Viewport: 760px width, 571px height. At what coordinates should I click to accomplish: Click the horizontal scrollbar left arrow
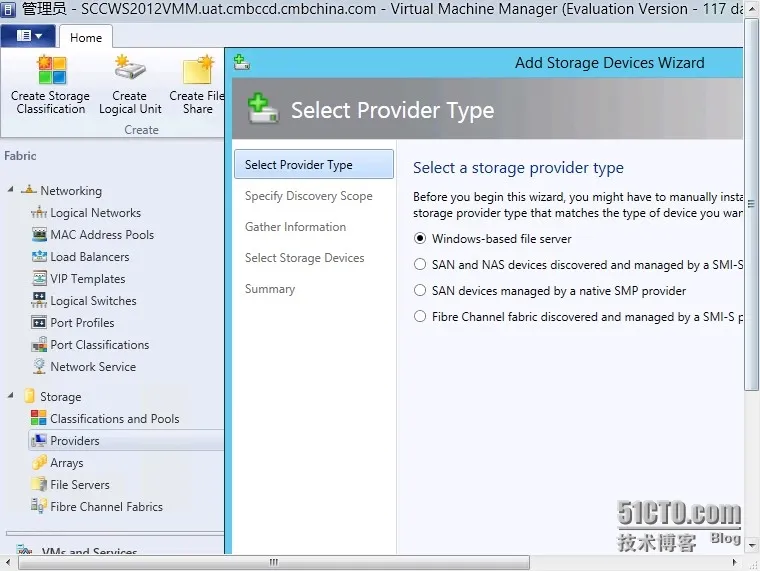[x=7, y=562]
